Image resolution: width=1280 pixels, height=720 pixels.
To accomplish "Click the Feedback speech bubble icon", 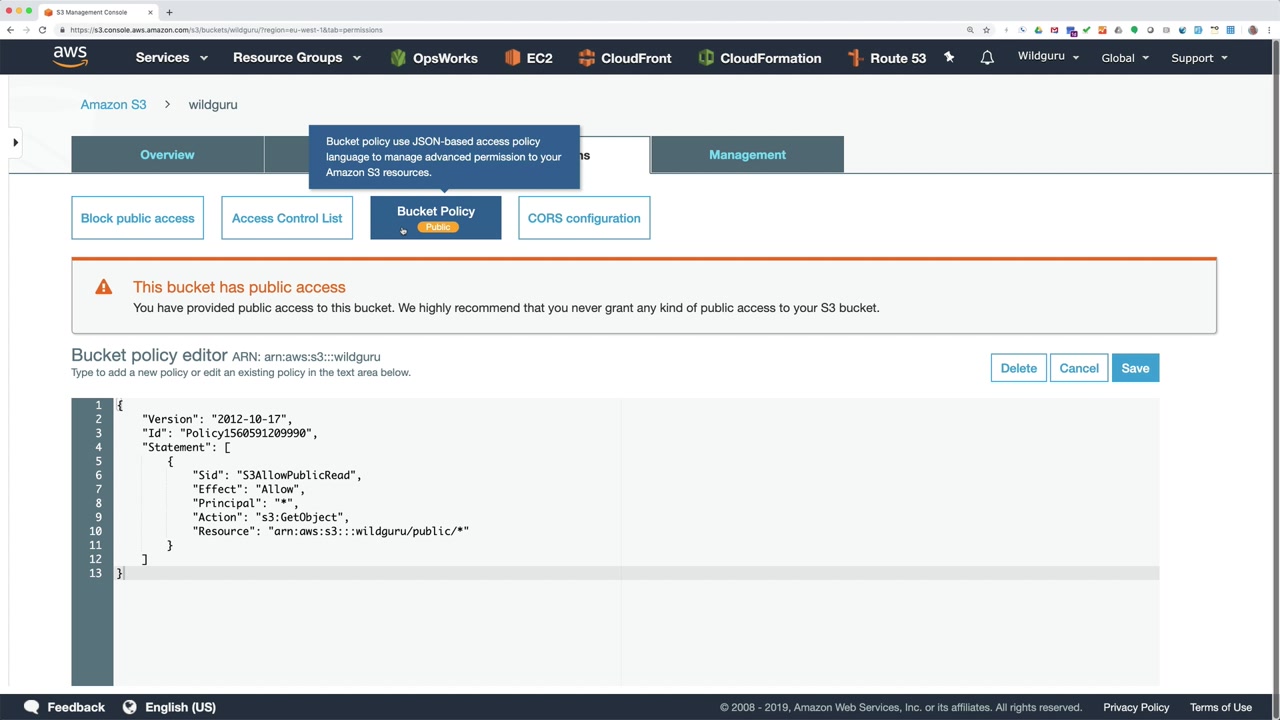I will click(x=31, y=707).
